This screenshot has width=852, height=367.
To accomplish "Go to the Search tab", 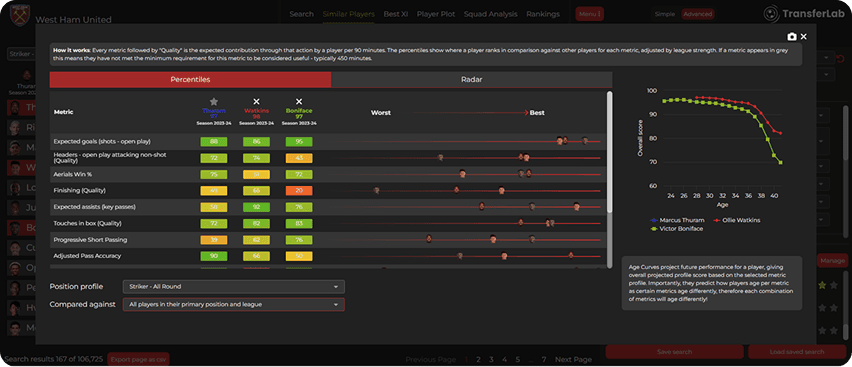I will click(302, 14).
